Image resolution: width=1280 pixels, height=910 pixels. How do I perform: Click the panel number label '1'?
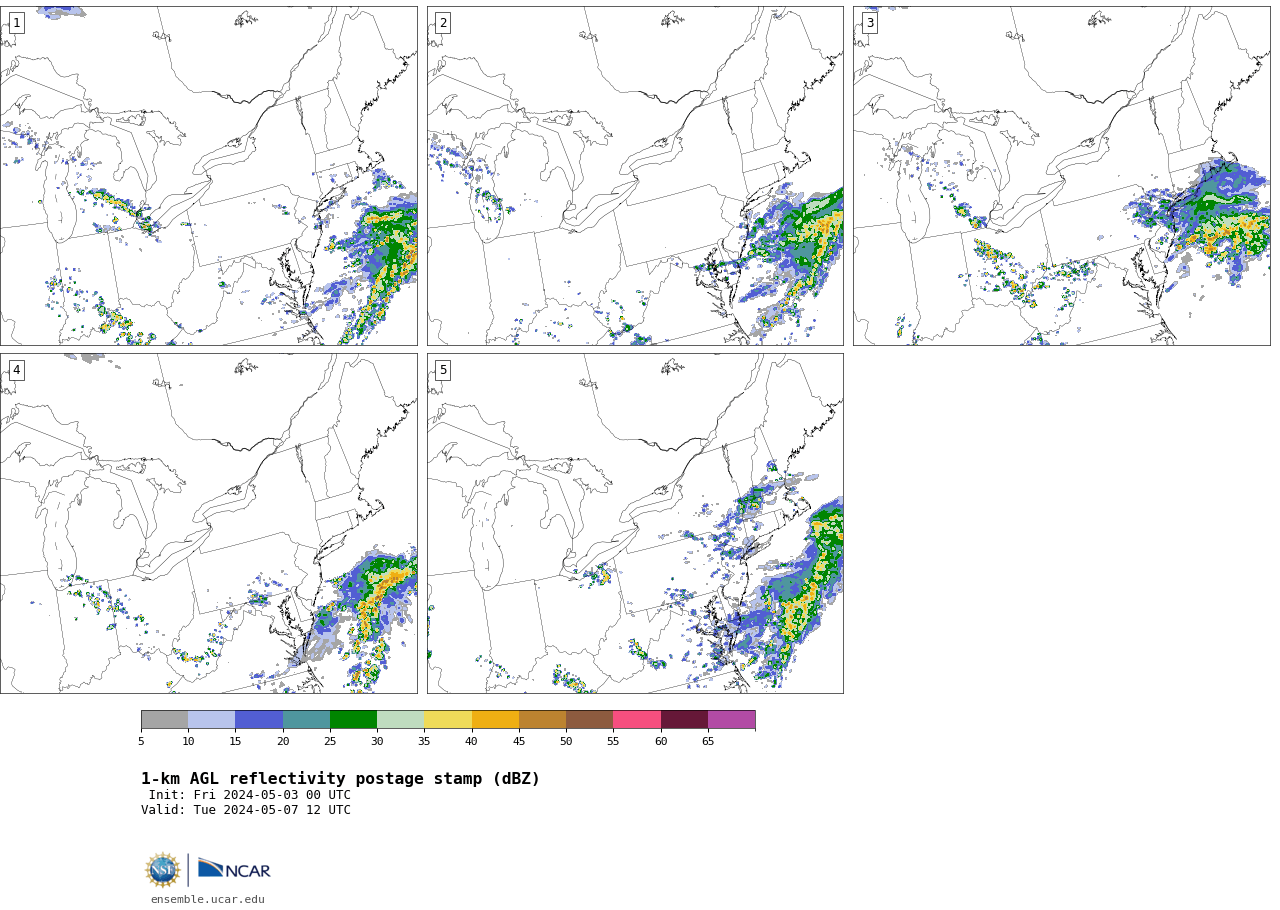click(16, 23)
